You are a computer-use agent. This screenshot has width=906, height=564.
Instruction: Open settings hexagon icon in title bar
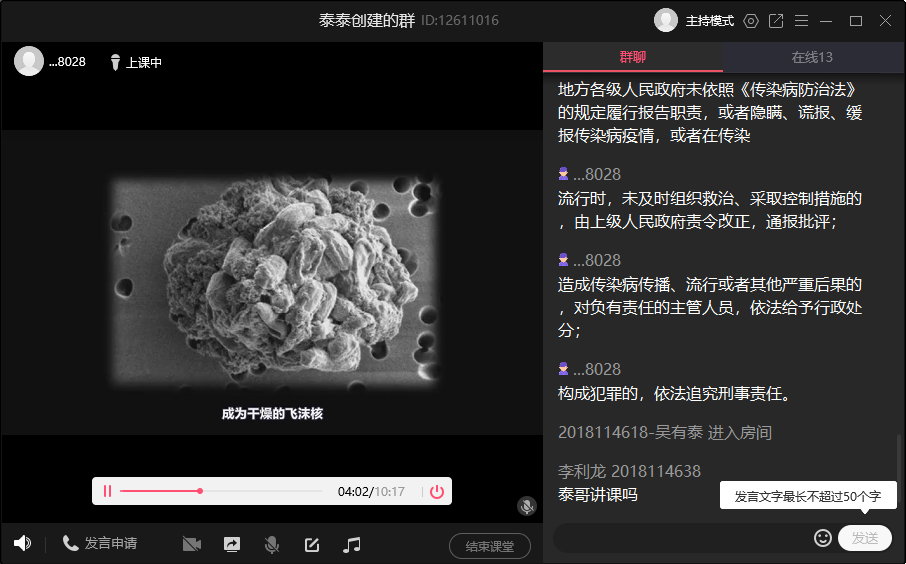[x=751, y=21]
